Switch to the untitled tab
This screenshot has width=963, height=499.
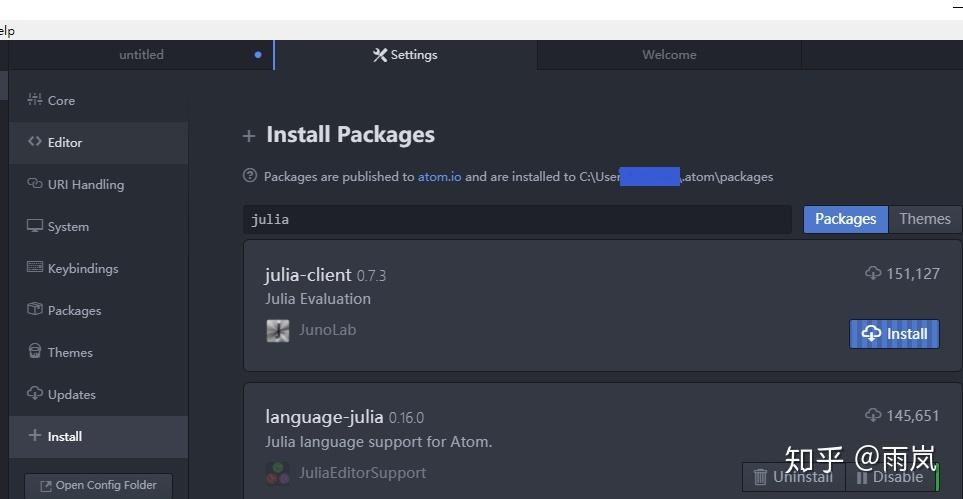[x=141, y=55]
